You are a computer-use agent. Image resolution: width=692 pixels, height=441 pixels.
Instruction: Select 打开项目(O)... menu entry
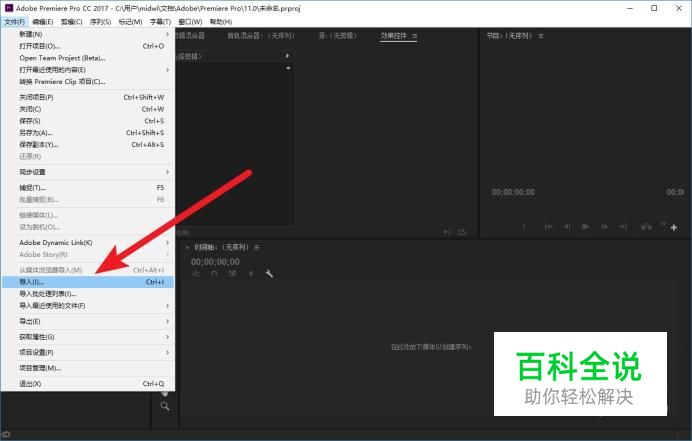pyautogui.click(x=88, y=46)
